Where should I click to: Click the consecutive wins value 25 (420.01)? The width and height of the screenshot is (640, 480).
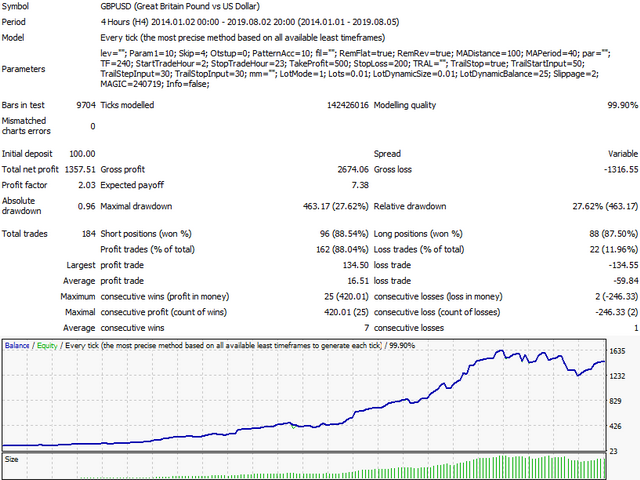click(x=347, y=296)
